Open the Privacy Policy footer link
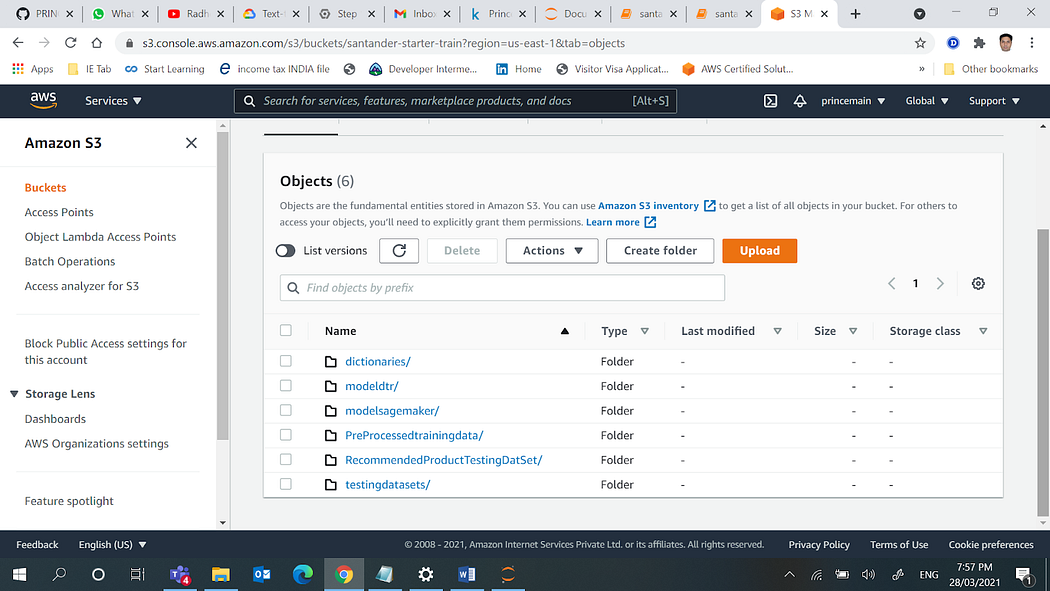 819,544
